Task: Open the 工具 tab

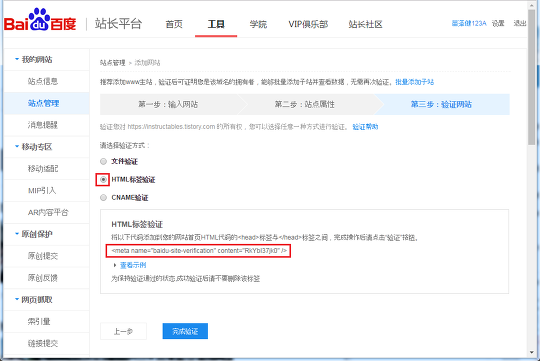Action: tap(216, 24)
